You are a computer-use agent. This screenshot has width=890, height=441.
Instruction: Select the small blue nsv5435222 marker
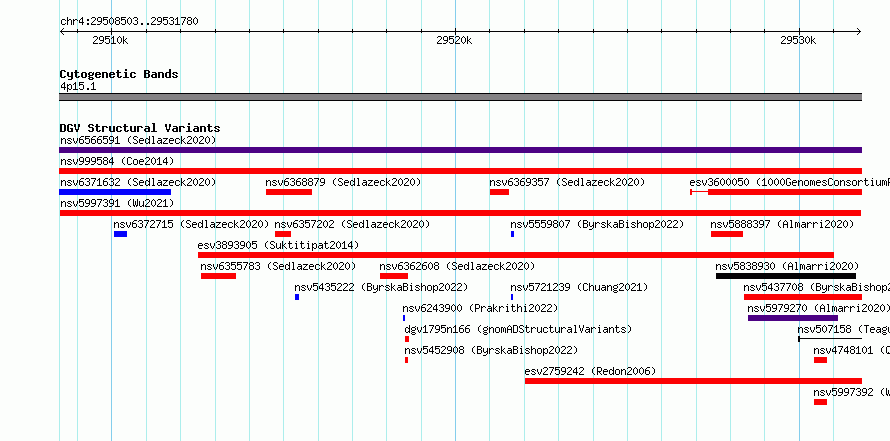297,297
